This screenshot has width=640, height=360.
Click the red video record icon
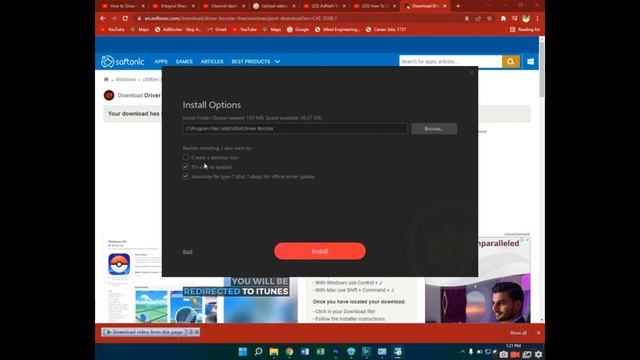[516, 355]
